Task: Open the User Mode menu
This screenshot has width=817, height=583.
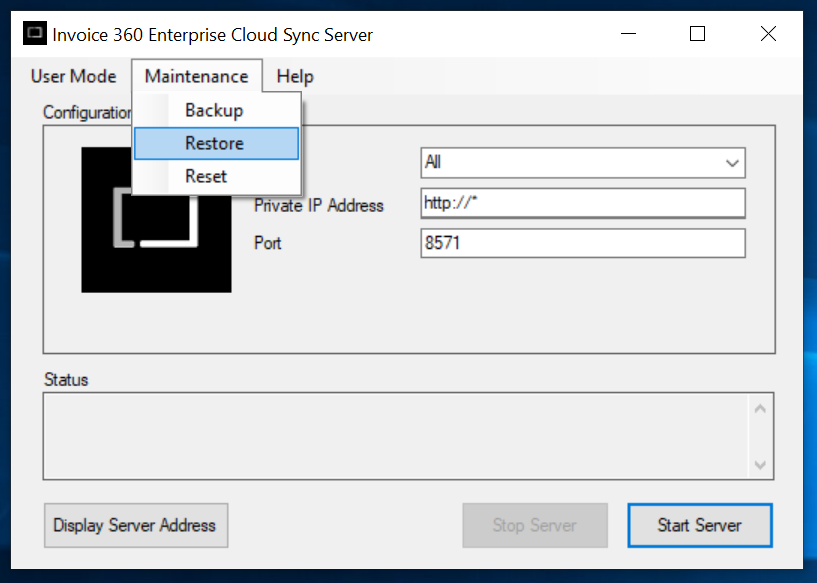Action: click(73, 77)
